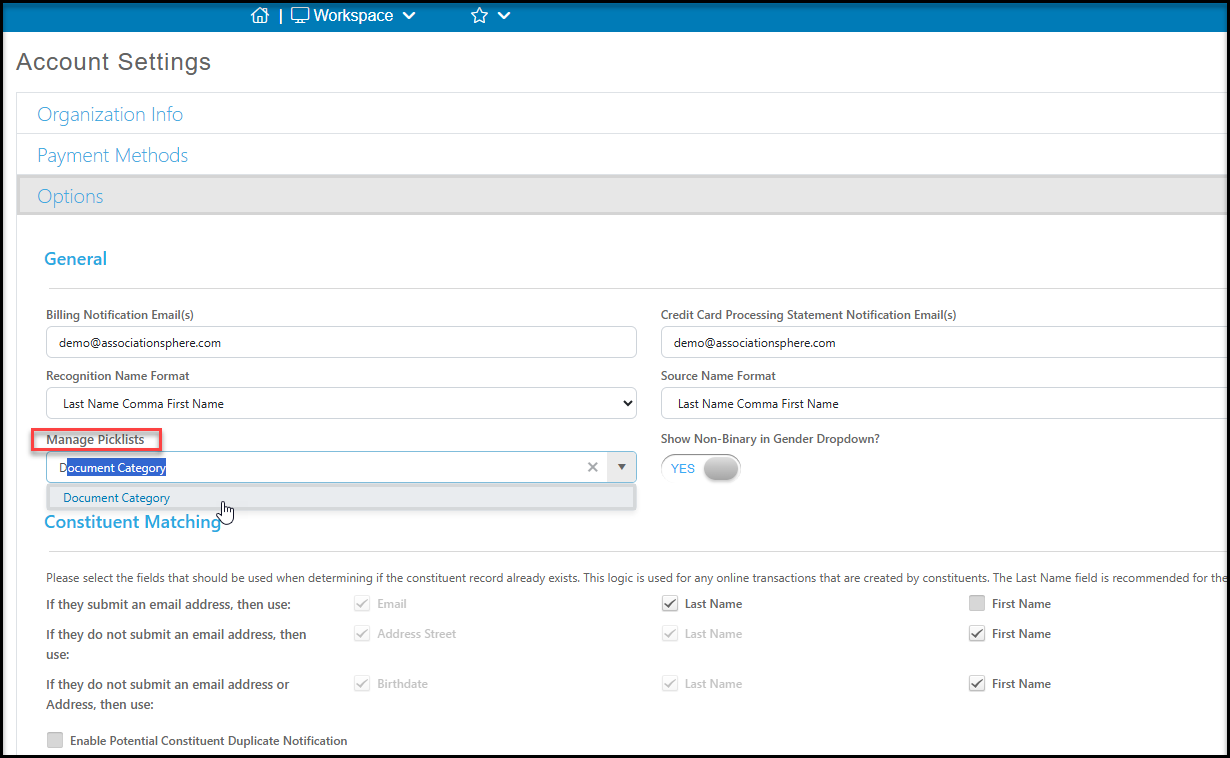Click "Show Non-Binary in Gender Dropdown?" label

(770, 439)
